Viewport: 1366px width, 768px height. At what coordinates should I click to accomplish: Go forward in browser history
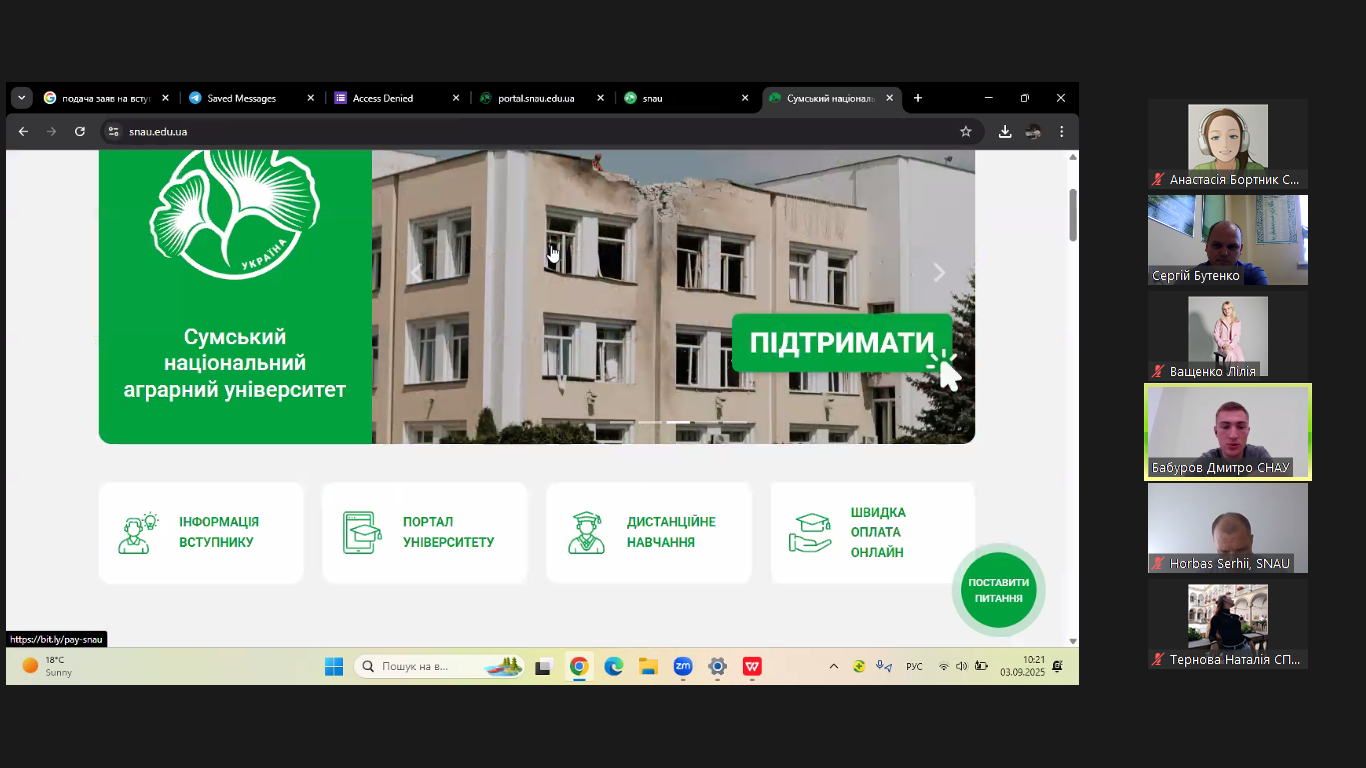(52, 131)
